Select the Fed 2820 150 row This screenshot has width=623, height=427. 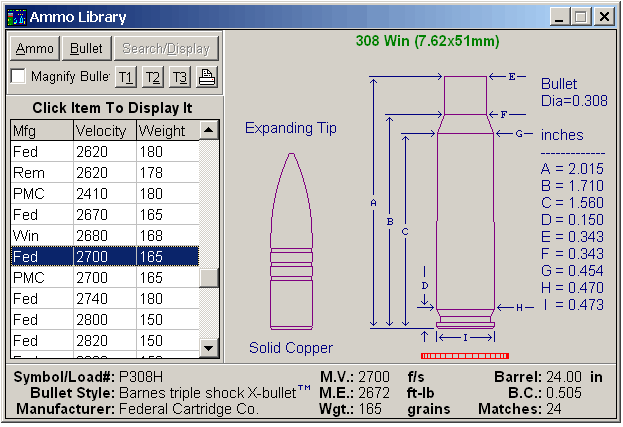(x=105, y=341)
